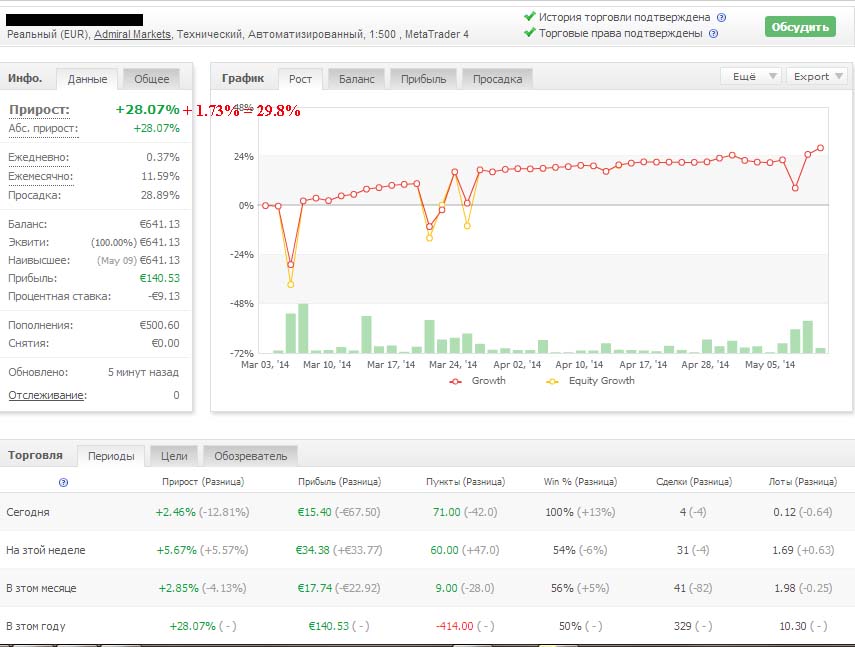Click the May 05, '14 axis label
The image size is (855, 647).
[770, 365]
